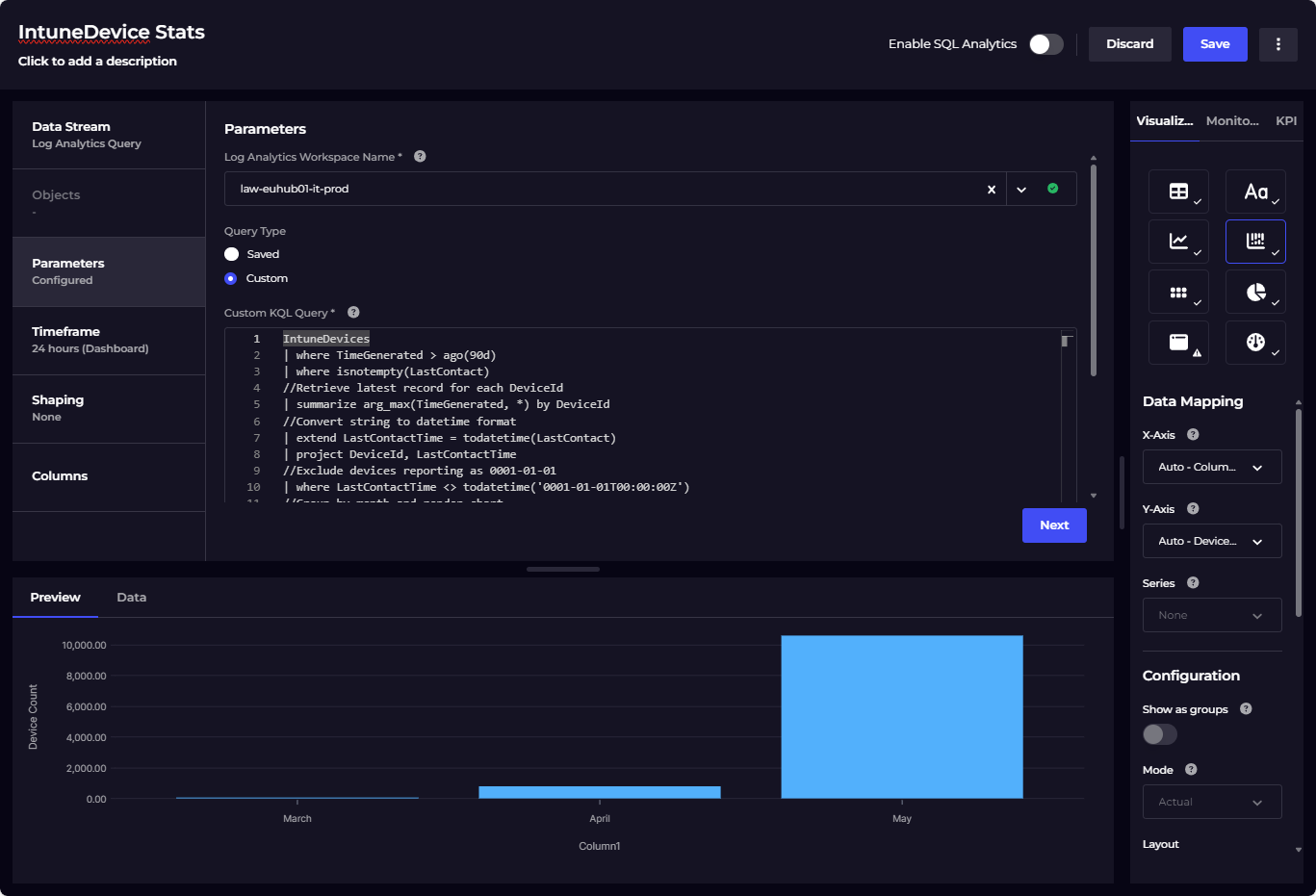Click to add a description link
1316x896 pixels.
(x=97, y=61)
